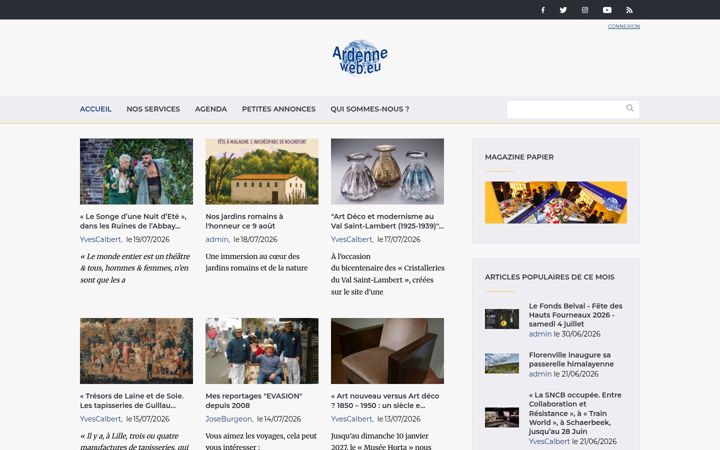720x450 pixels.
Task: Open author JoseBurgeon profile link
Action: pos(229,419)
